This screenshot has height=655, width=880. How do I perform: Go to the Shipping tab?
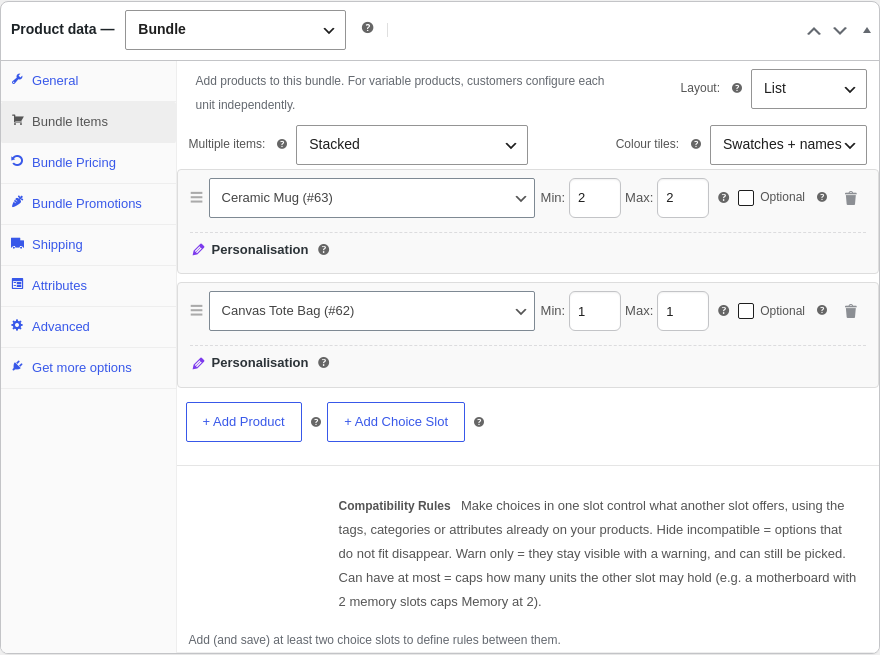pyautogui.click(x=89, y=245)
